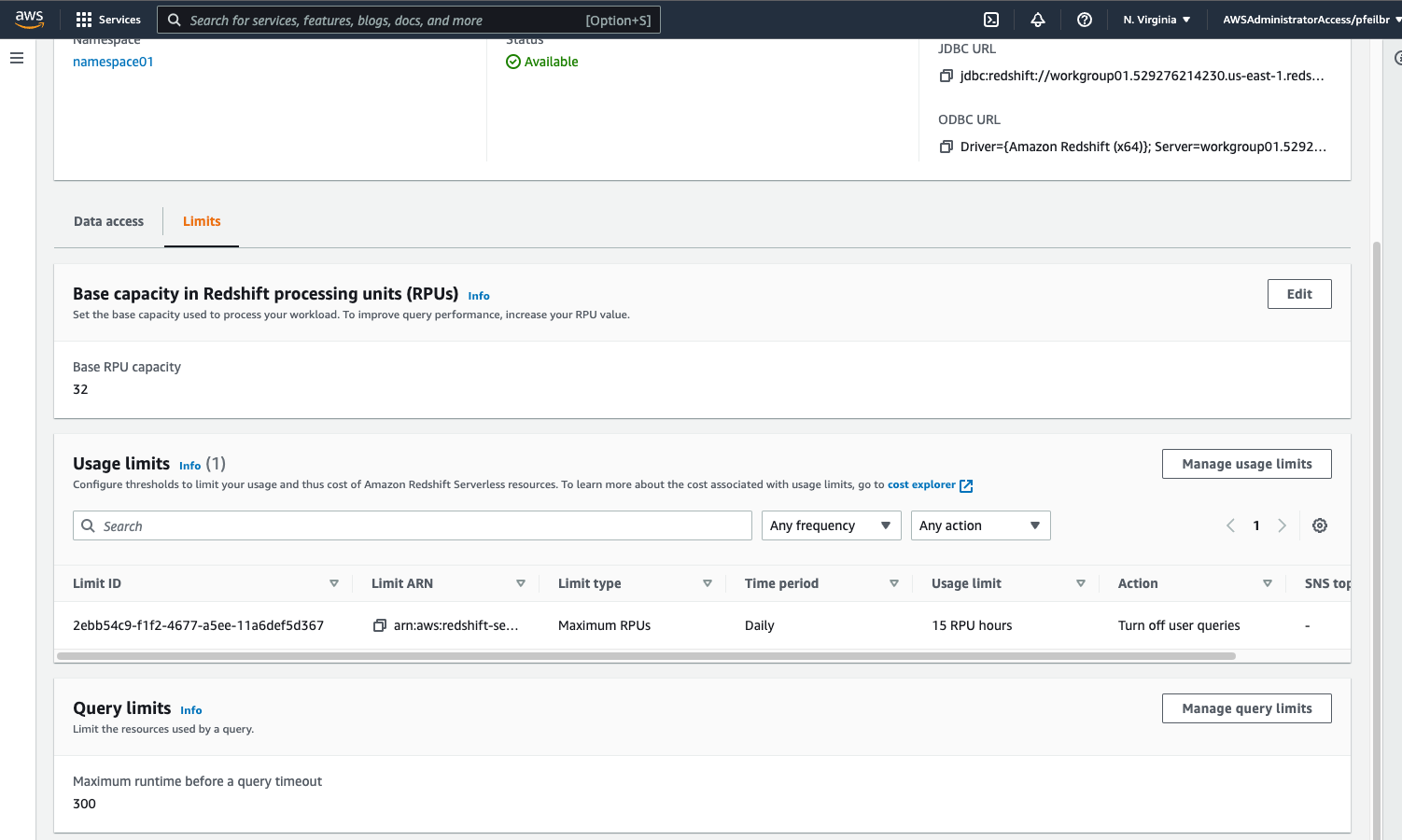Open Info link for Base capacity RPUs
Image resolution: width=1402 pixels, height=840 pixels.
pos(479,296)
